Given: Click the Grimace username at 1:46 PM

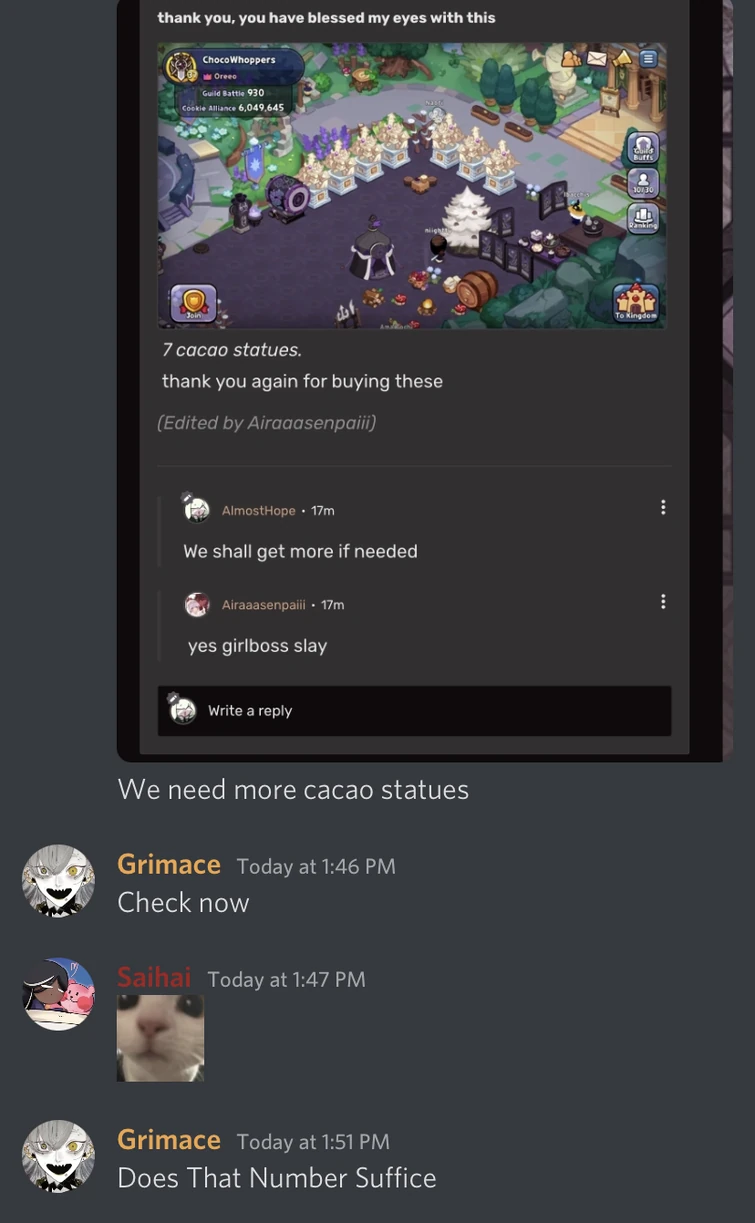Looking at the screenshot, I should [169, 864].
